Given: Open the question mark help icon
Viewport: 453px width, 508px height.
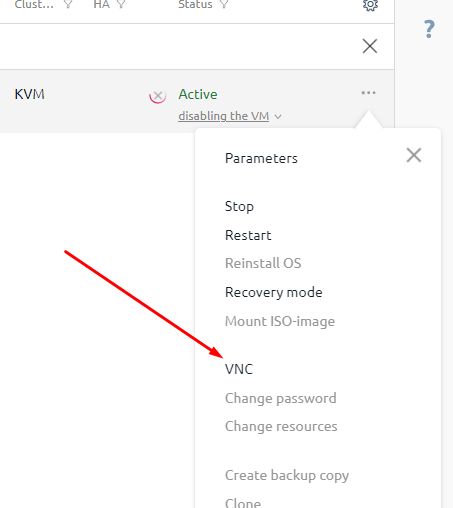Looking at the screenshot, I should pyautogui.click(x=429, y=29).
